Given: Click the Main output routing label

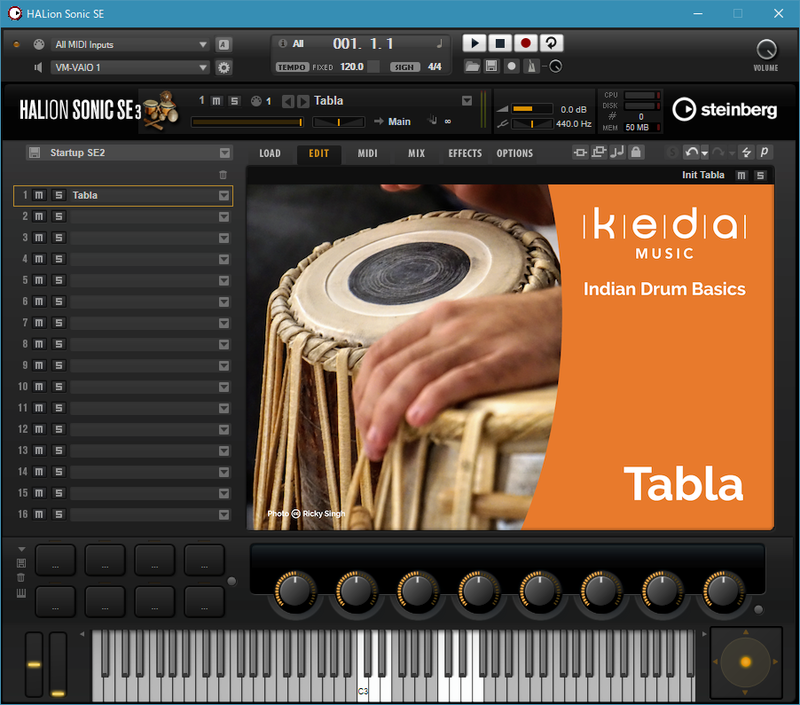Looking at the screenshot, I should point(399,122).
